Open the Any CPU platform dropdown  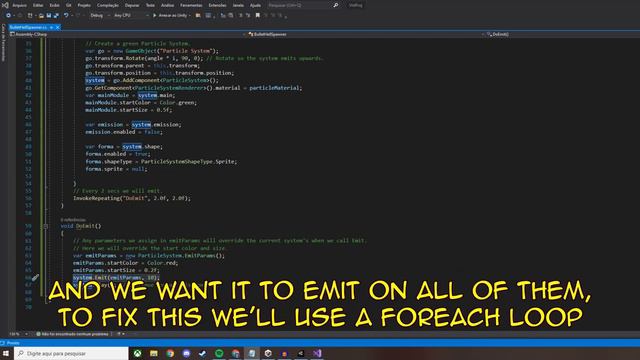tap(131, 16)
